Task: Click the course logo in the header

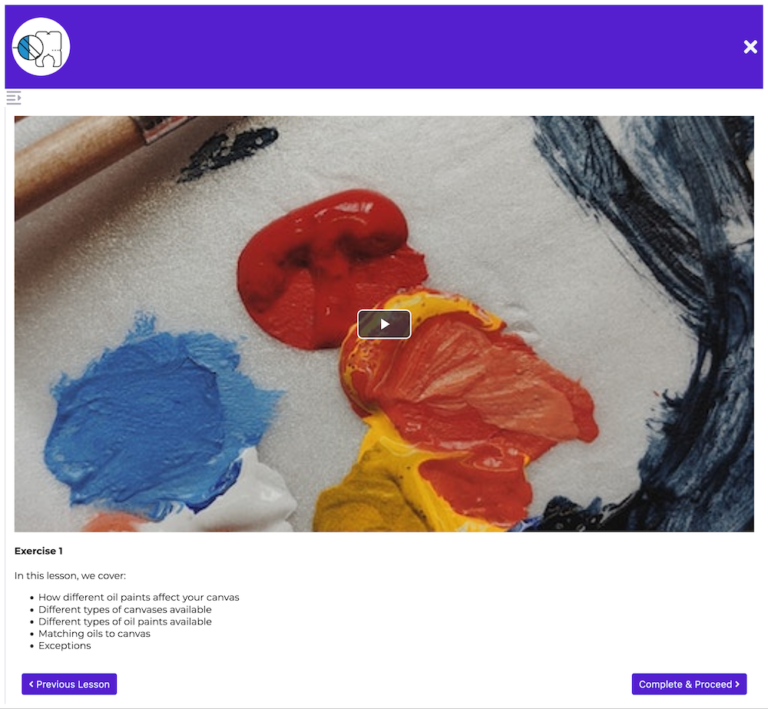Action: (41, 47)
